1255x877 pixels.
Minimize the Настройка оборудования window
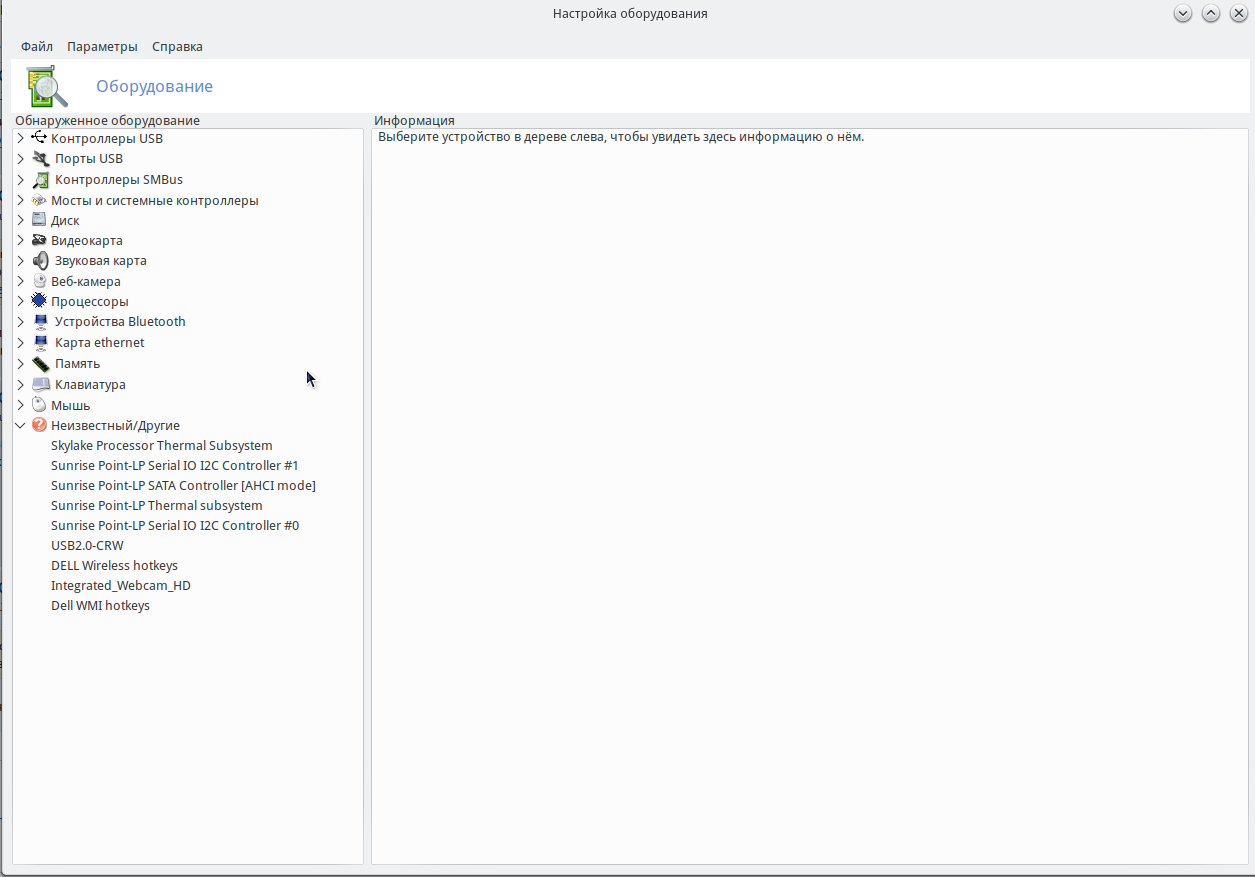point(1183,14)
